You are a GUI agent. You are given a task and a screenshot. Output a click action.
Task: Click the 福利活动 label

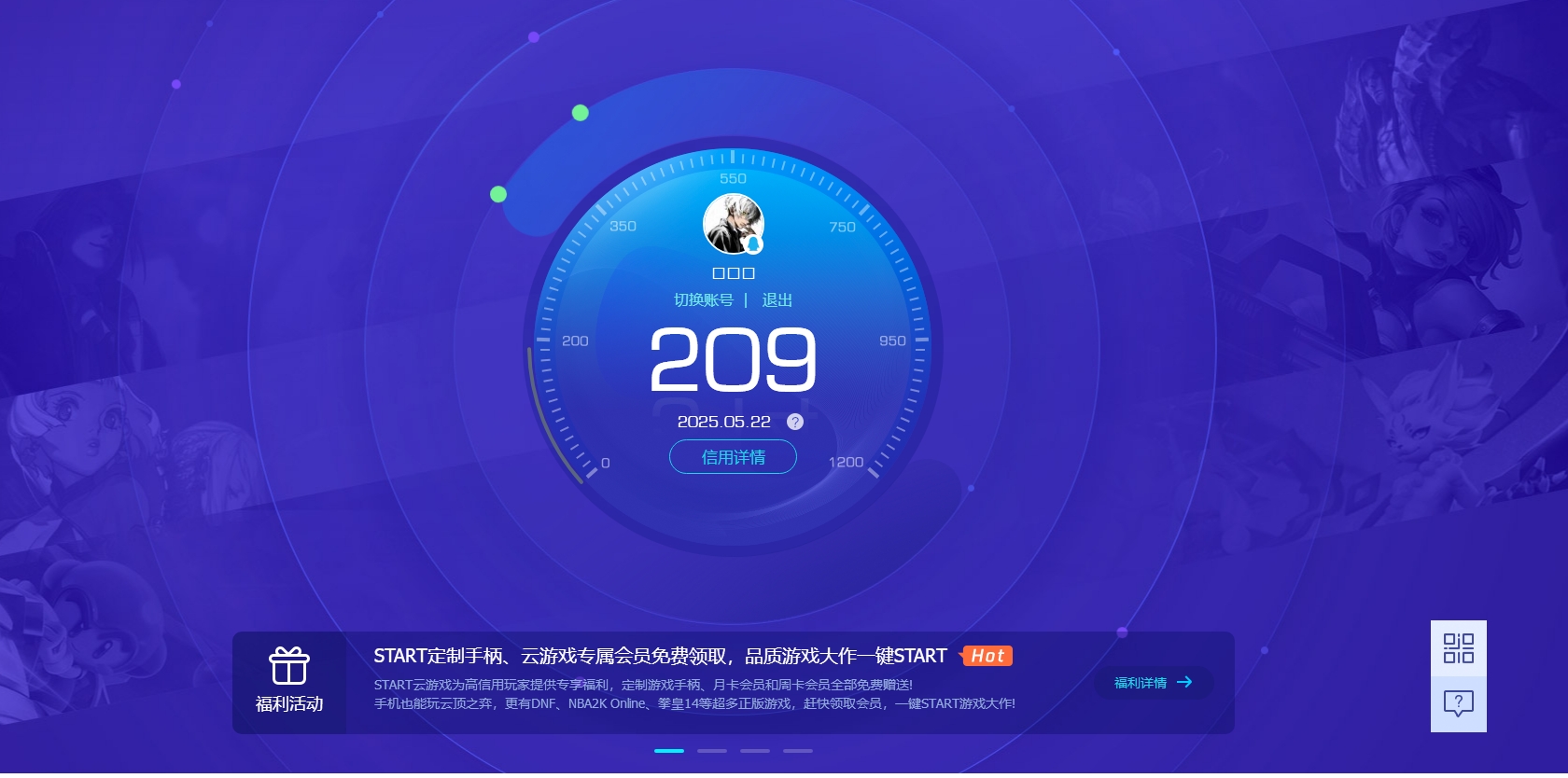(289, 704)
